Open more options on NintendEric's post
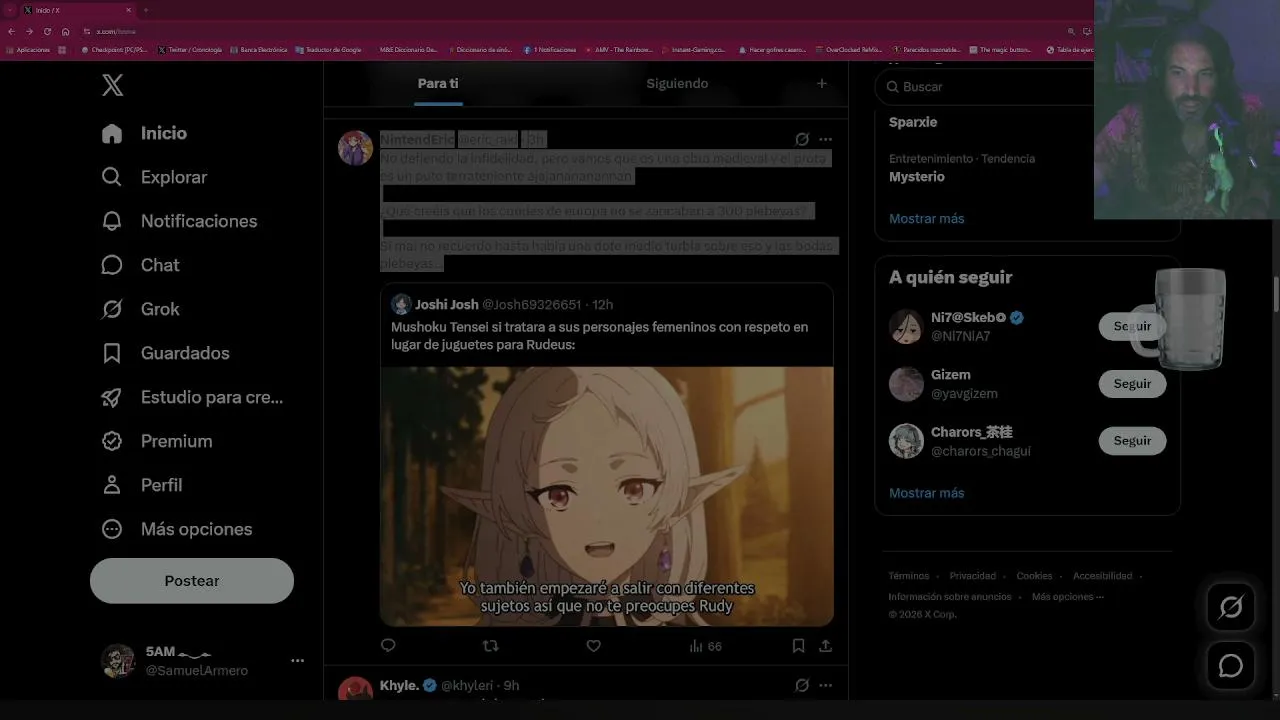 pos(825,140)
